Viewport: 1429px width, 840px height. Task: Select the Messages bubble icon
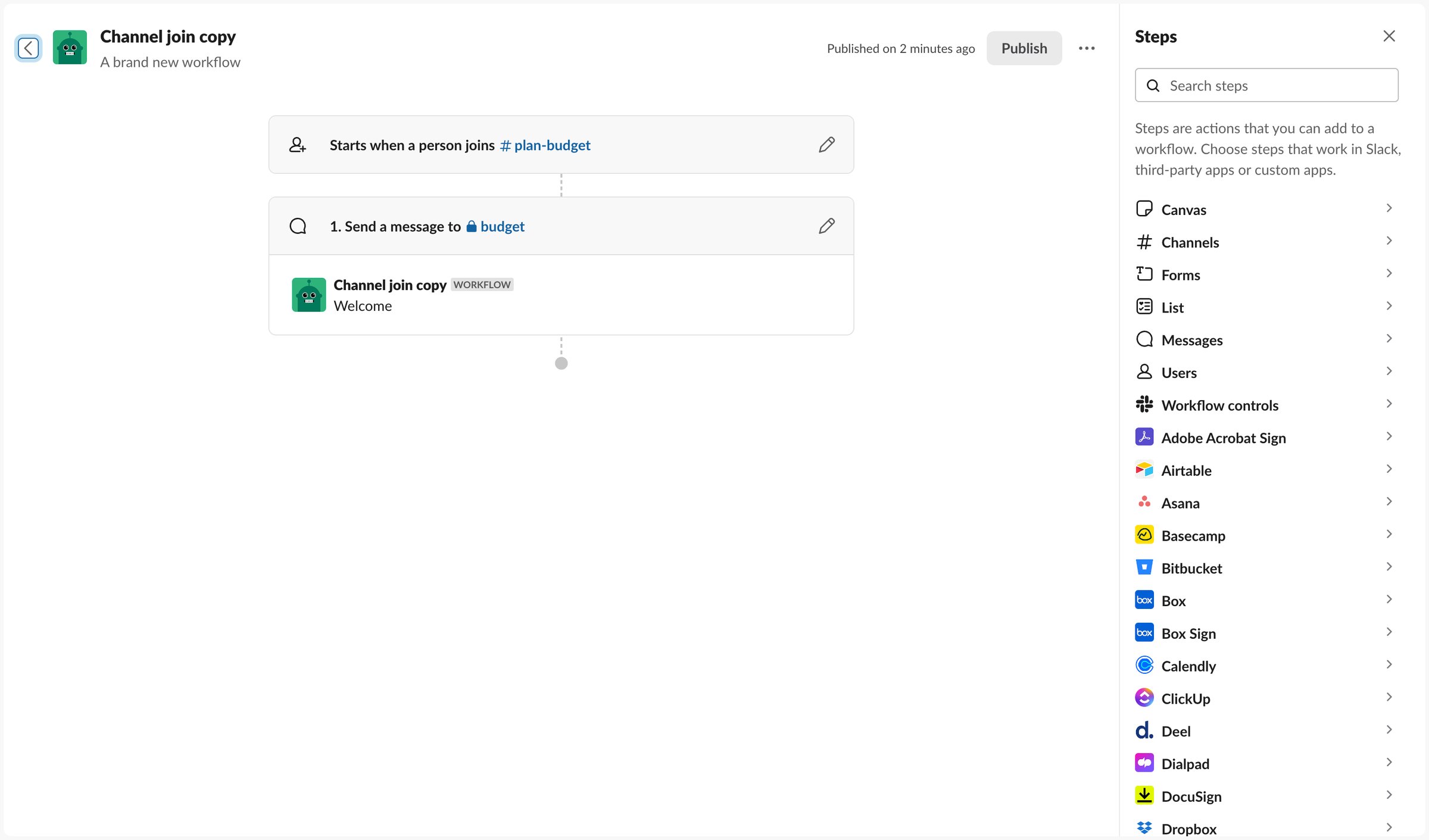click(x=1144, y=339)
